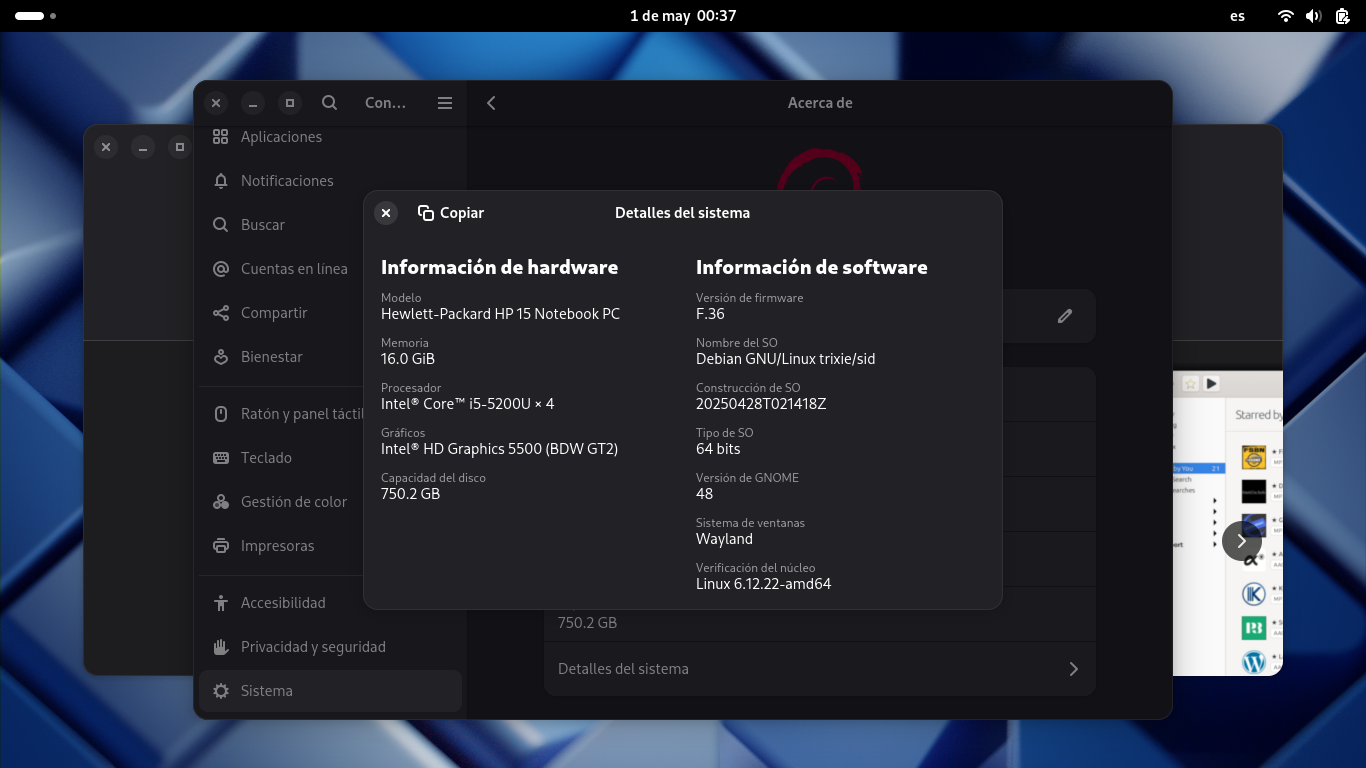The width and height of the screenshot is (1366, 768).
Task: Expand the Detalles del sistema row
Action: pyautogui.click(x=820, y=669)
